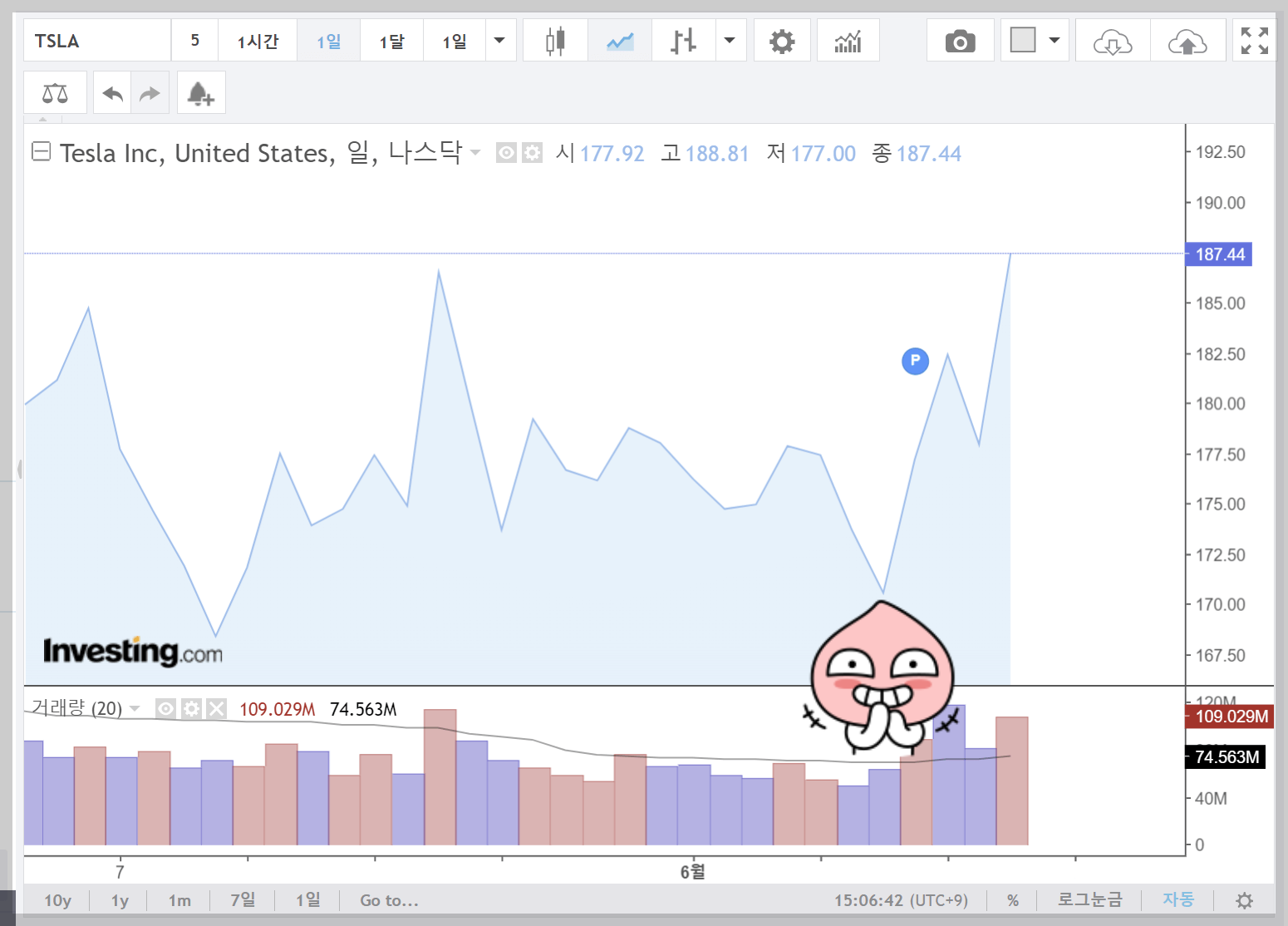This screenshot has width=1288, height=926.
Task: Take a chart snapshot with camera icon
Action: tap(960, 39)
